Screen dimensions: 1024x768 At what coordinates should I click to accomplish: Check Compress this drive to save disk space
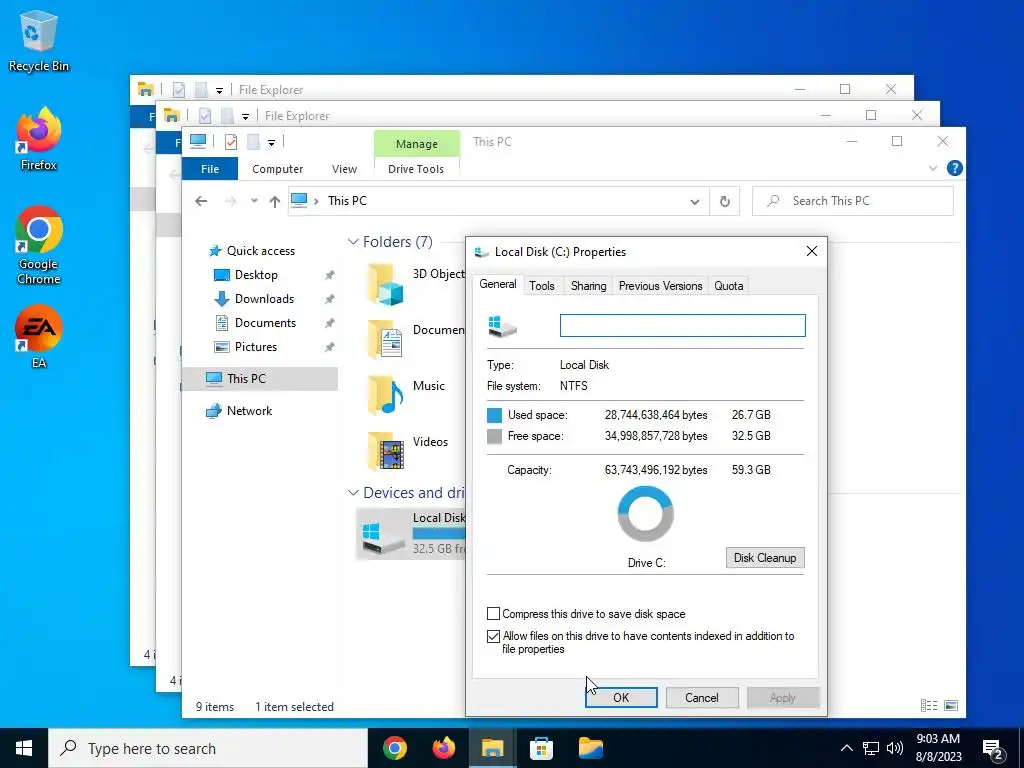pyautogui.click(x=494, y=614)
